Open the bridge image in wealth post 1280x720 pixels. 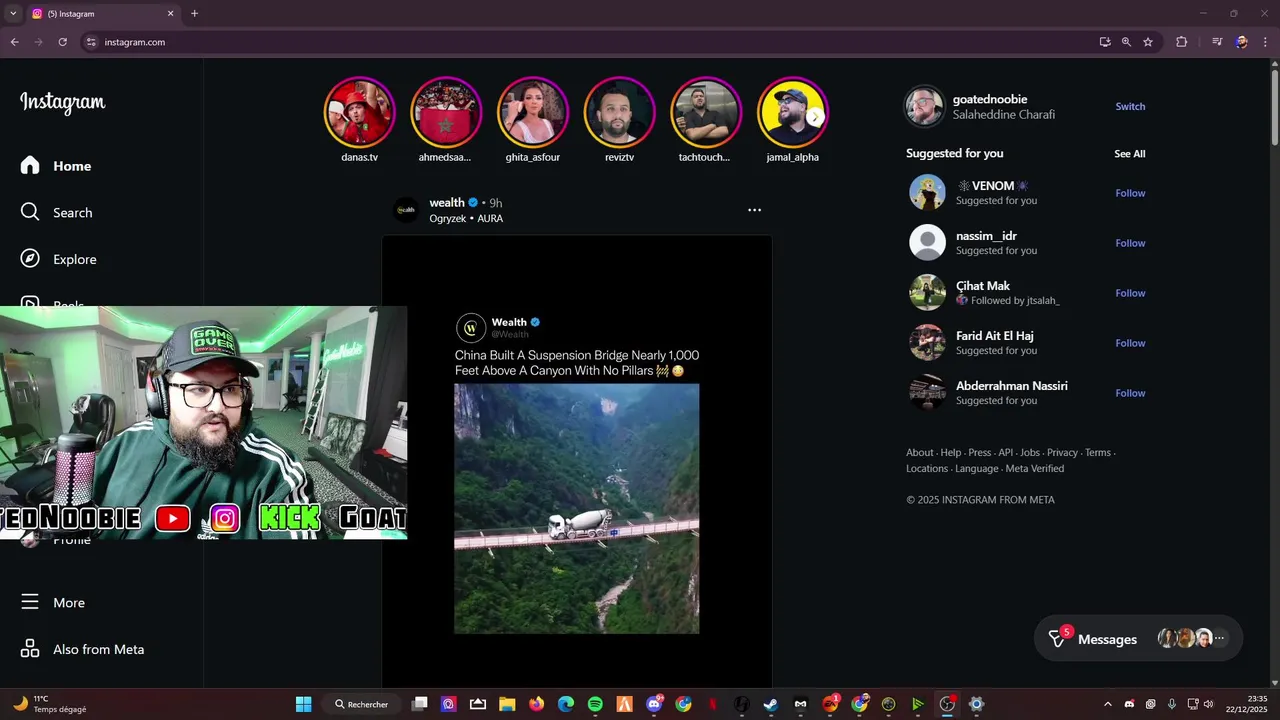577,509
